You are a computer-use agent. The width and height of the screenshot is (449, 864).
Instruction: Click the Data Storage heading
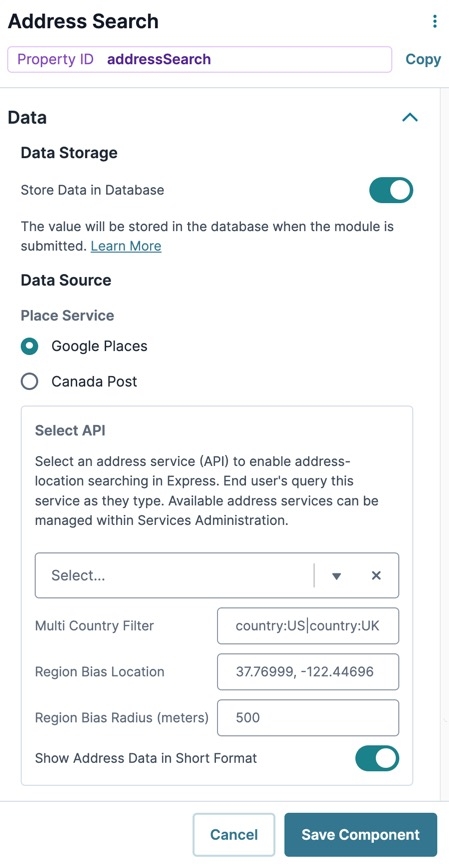(x=69, y=153)
